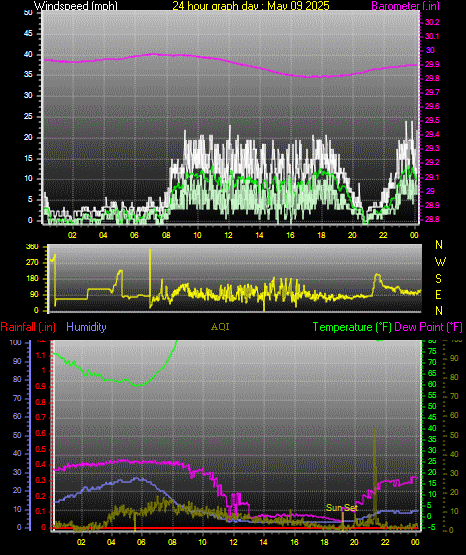Click the wind direction spike near hour 07

tap(150, 278)
